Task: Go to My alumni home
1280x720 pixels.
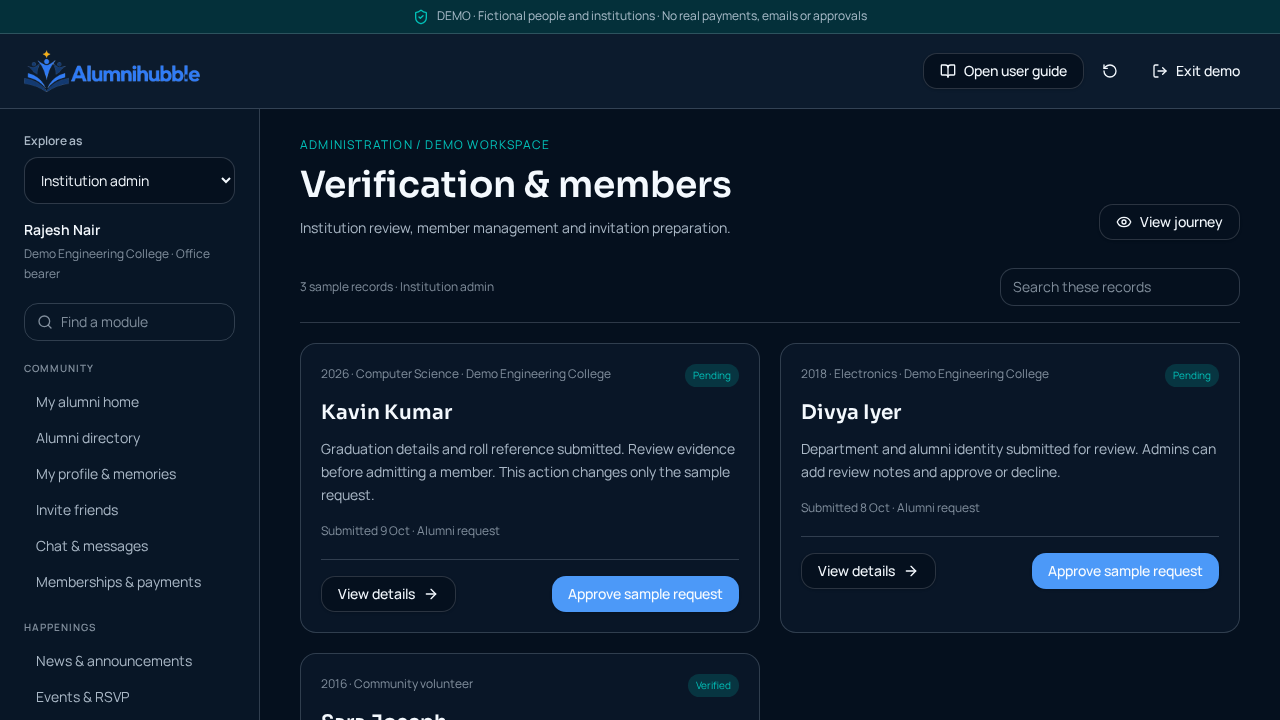Action: click(87, 402)
